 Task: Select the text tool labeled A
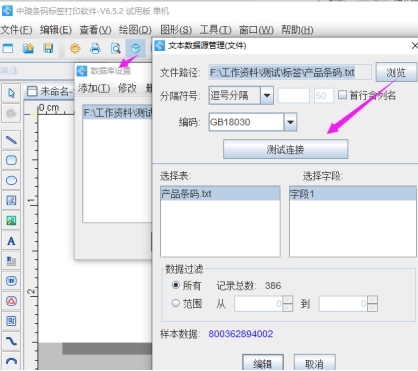pos(11,241)
